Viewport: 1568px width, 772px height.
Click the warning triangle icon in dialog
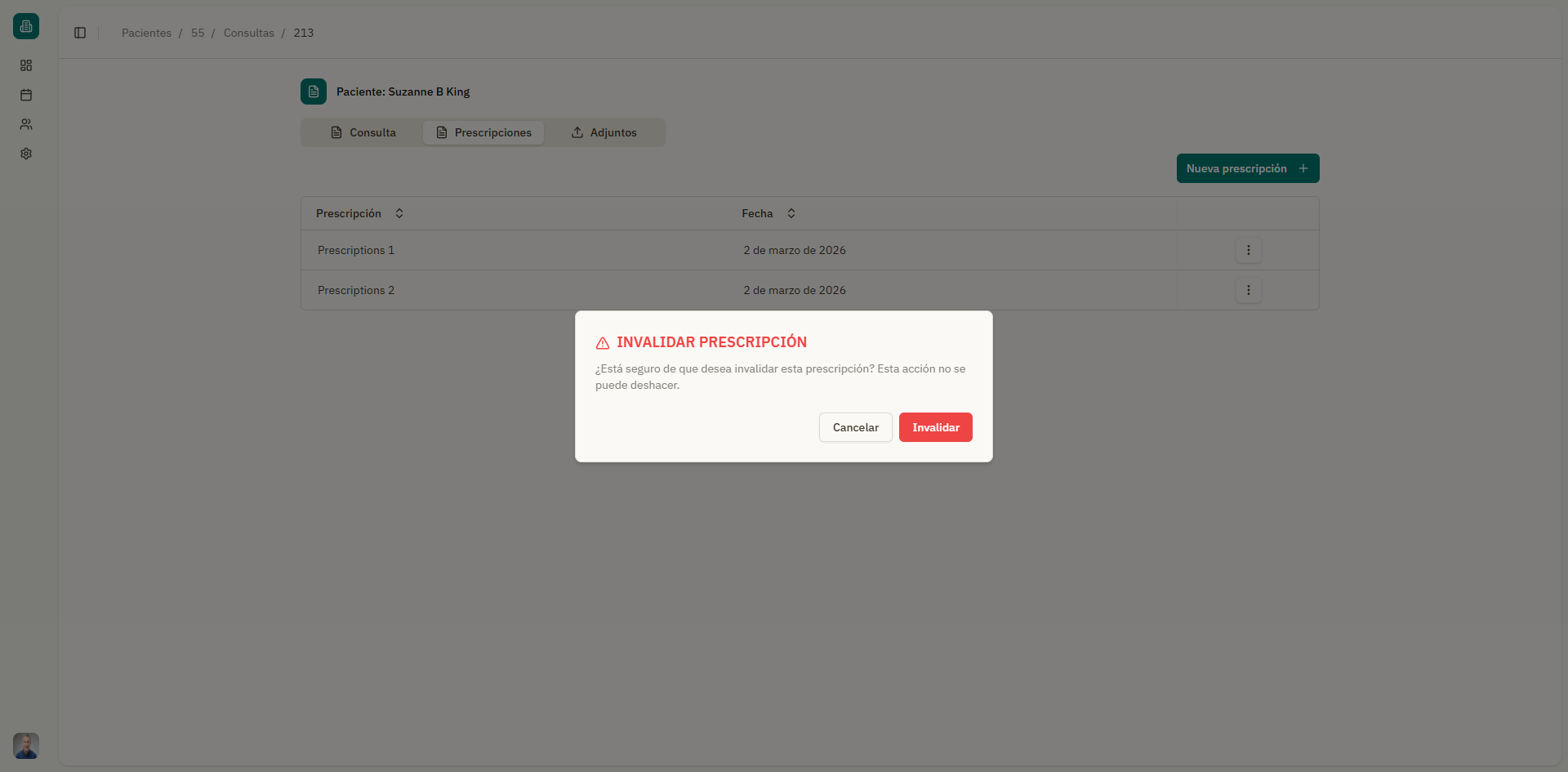point(603,343)
